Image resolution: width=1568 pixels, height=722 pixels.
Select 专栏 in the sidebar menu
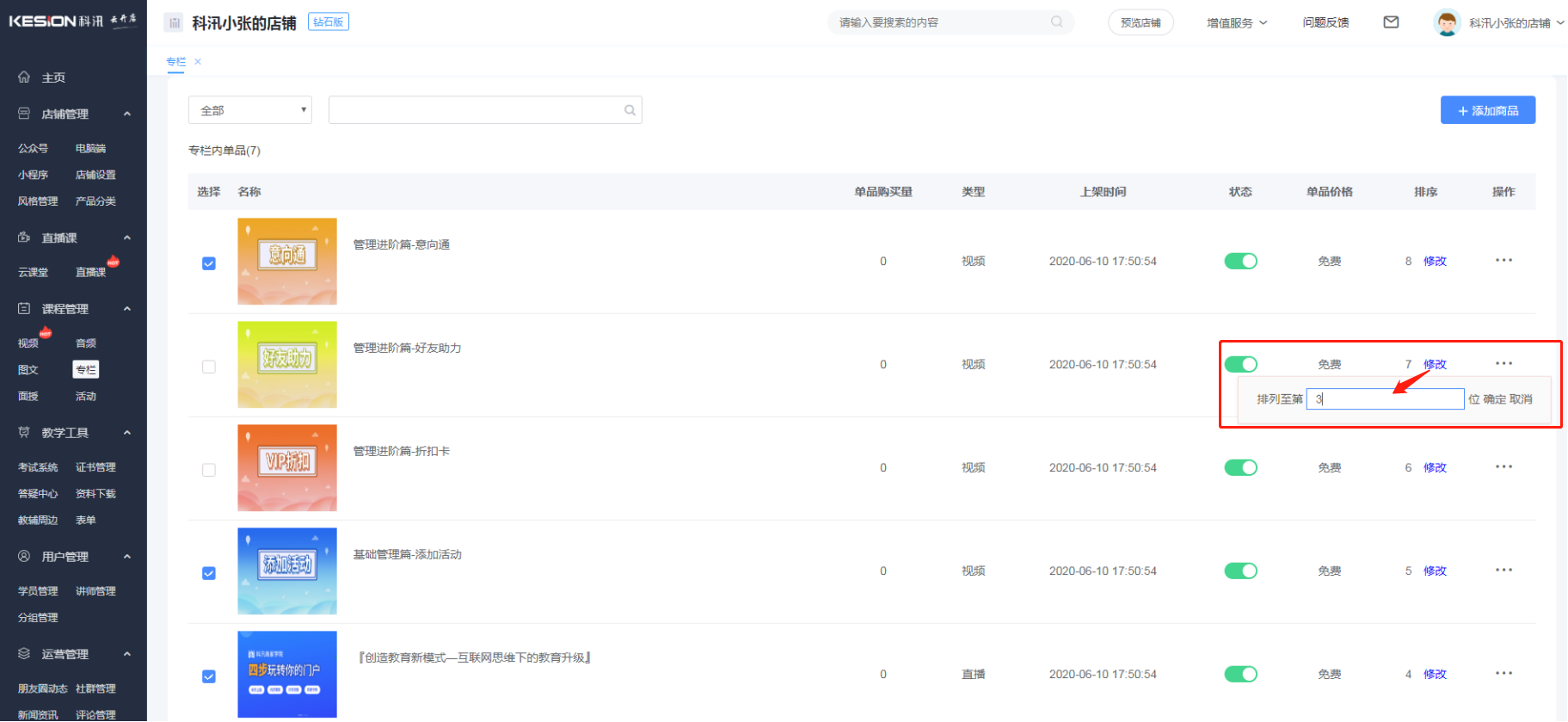click(86, 370)
